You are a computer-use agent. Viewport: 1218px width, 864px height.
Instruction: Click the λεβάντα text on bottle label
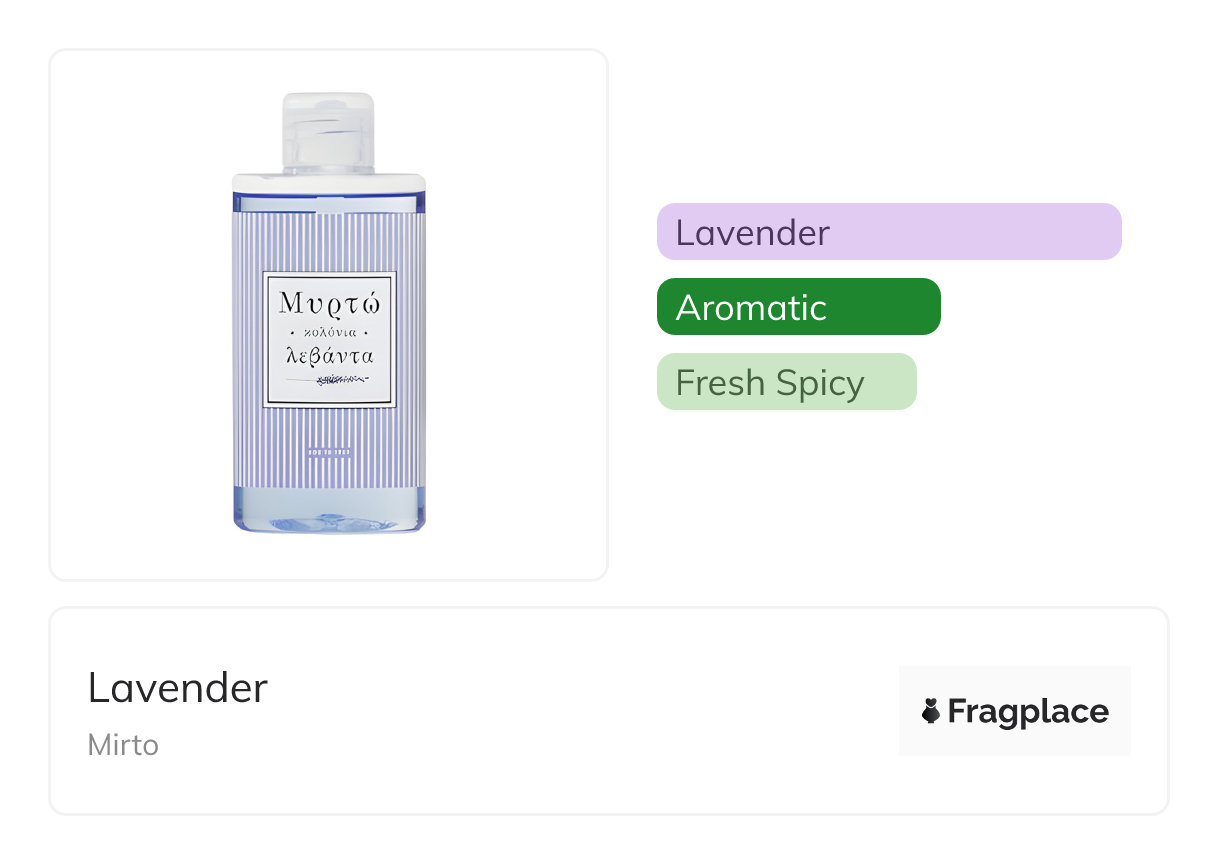329,355
